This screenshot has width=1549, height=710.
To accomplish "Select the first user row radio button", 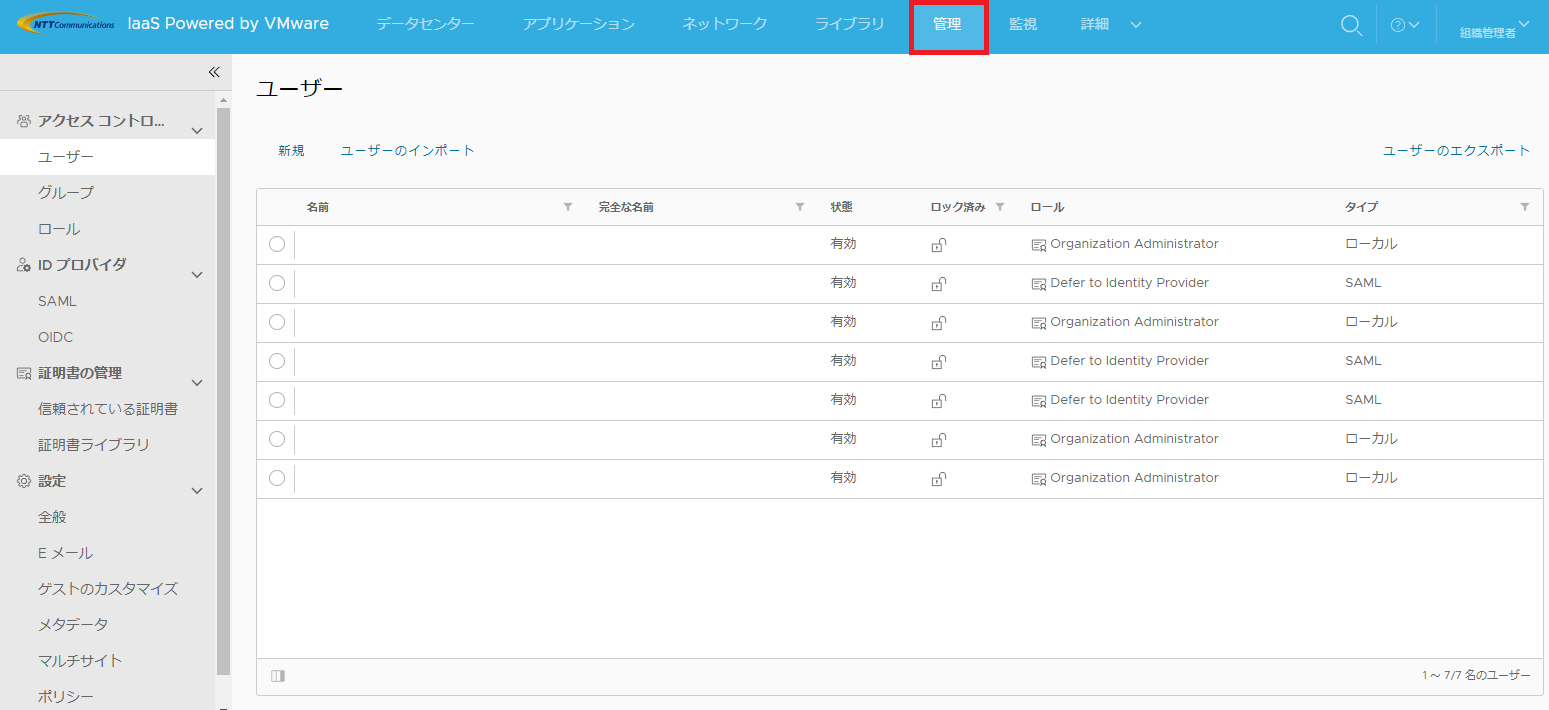I will (x=277, y=244).
